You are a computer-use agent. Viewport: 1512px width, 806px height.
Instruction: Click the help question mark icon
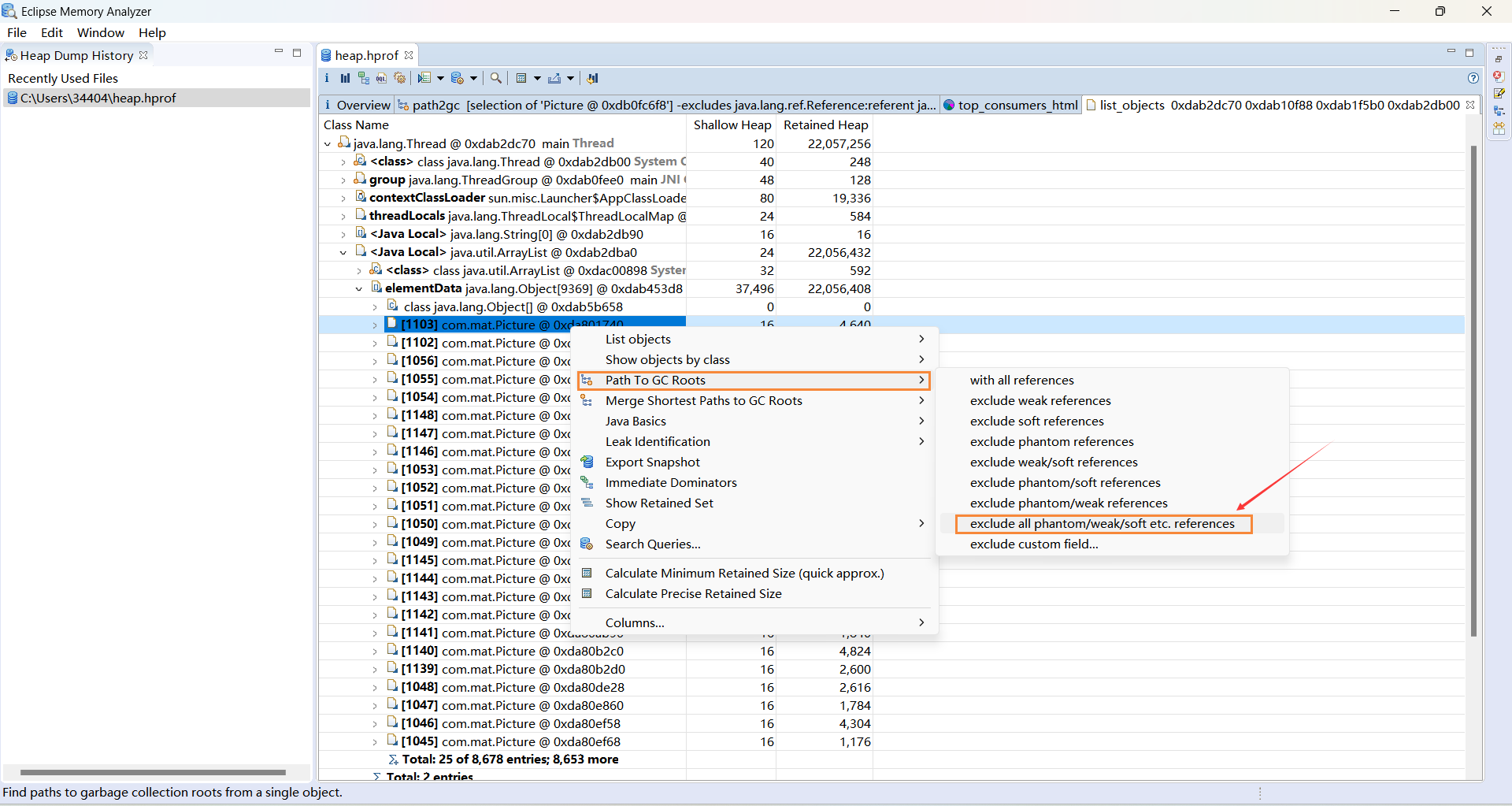1473,78
